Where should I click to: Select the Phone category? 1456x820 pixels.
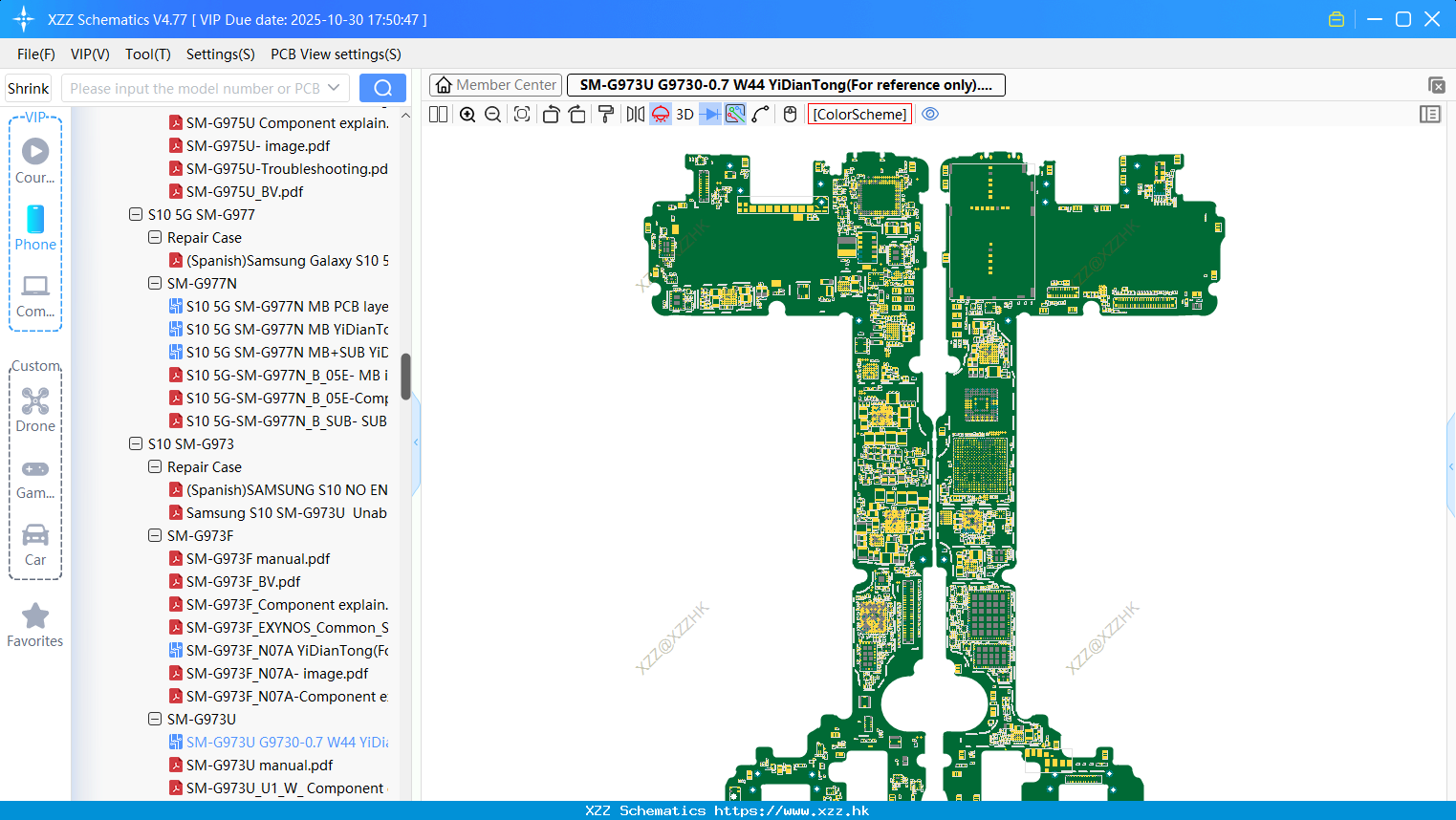[x=35, y=227]
